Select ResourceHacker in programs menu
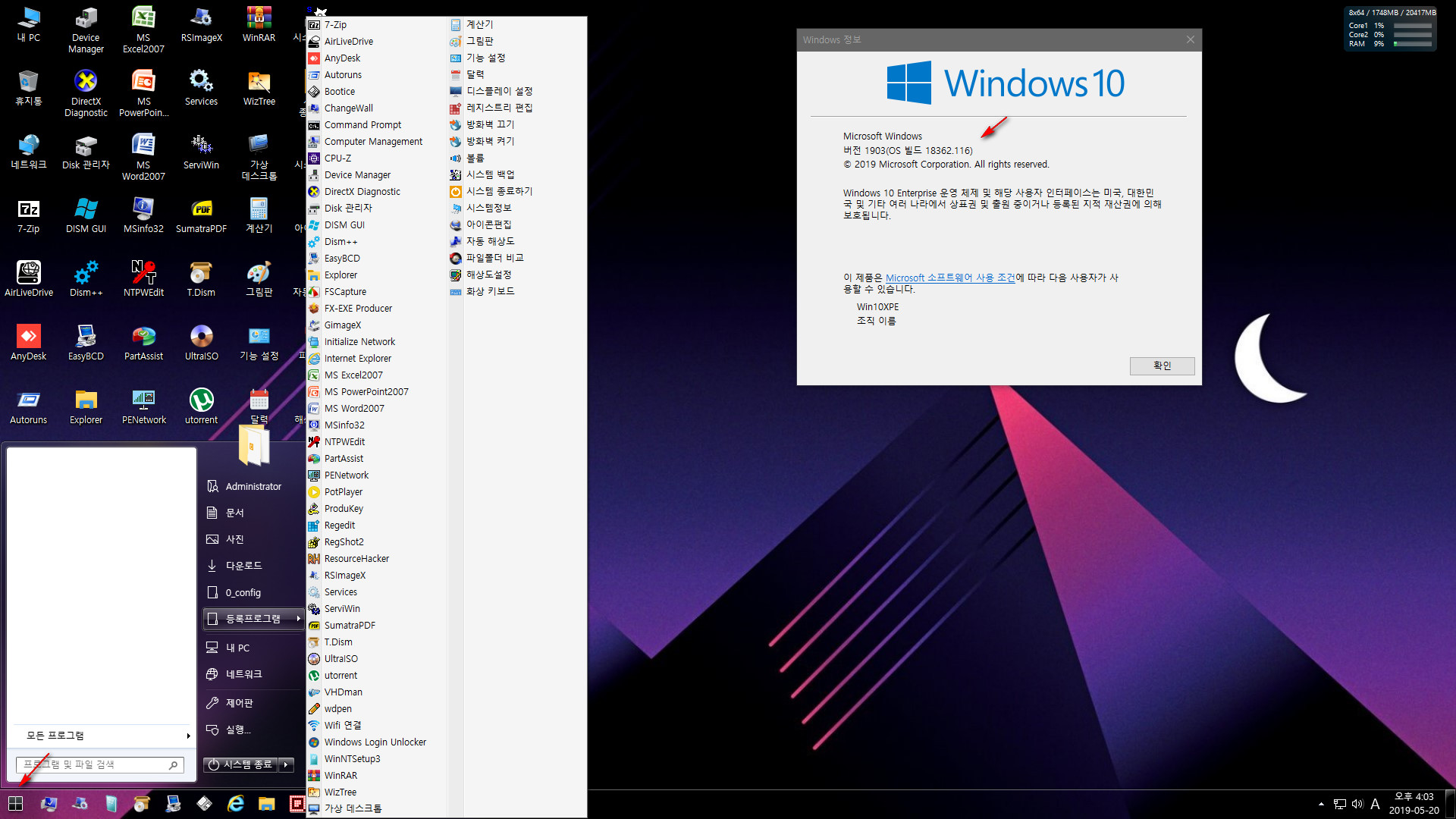Viewport: 1456px width, 819px height. click(x=375, y=559)
